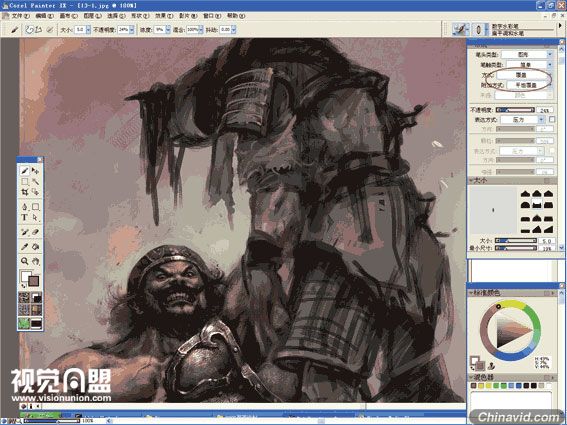Open the pattern selector in the toolbox

(24, 310)
